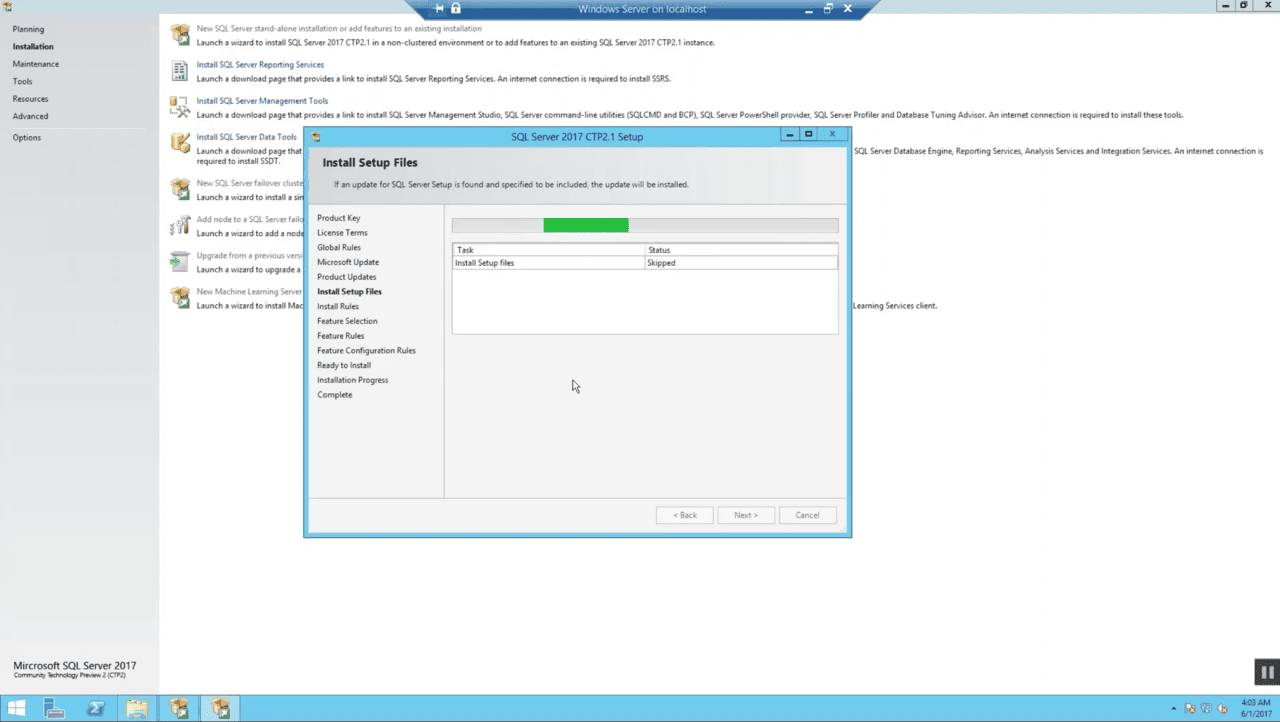Screen dimensions: 1280x722
Task: Click New SQL Server stand-alone installation link
Action: (x=339, y=29)
